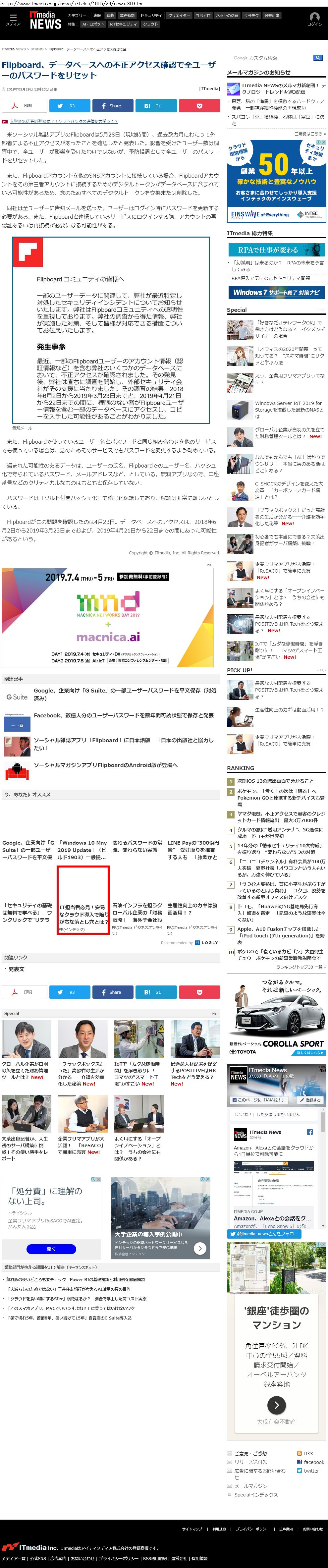This screenshot has width=328, height=1568.
Task: Click 印刷 PDF button below 関連リンク section
Action: (x=24, y=992)
